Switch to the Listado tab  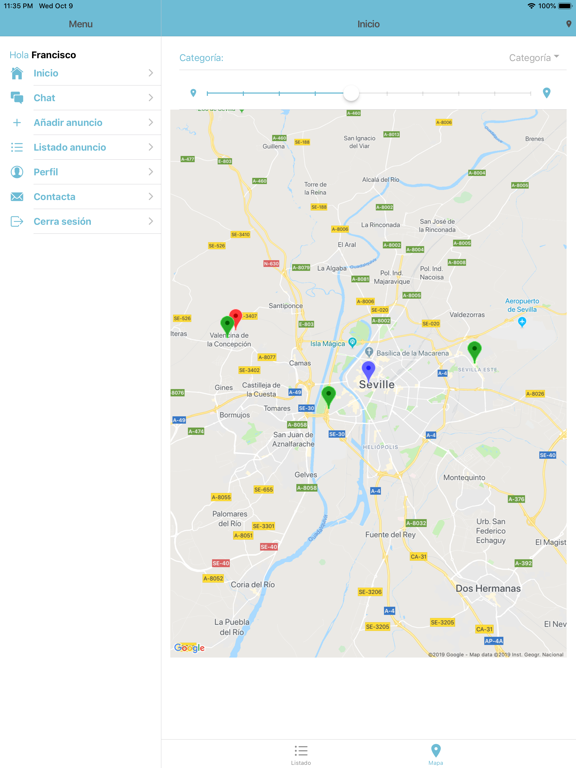tap(301, 755)
